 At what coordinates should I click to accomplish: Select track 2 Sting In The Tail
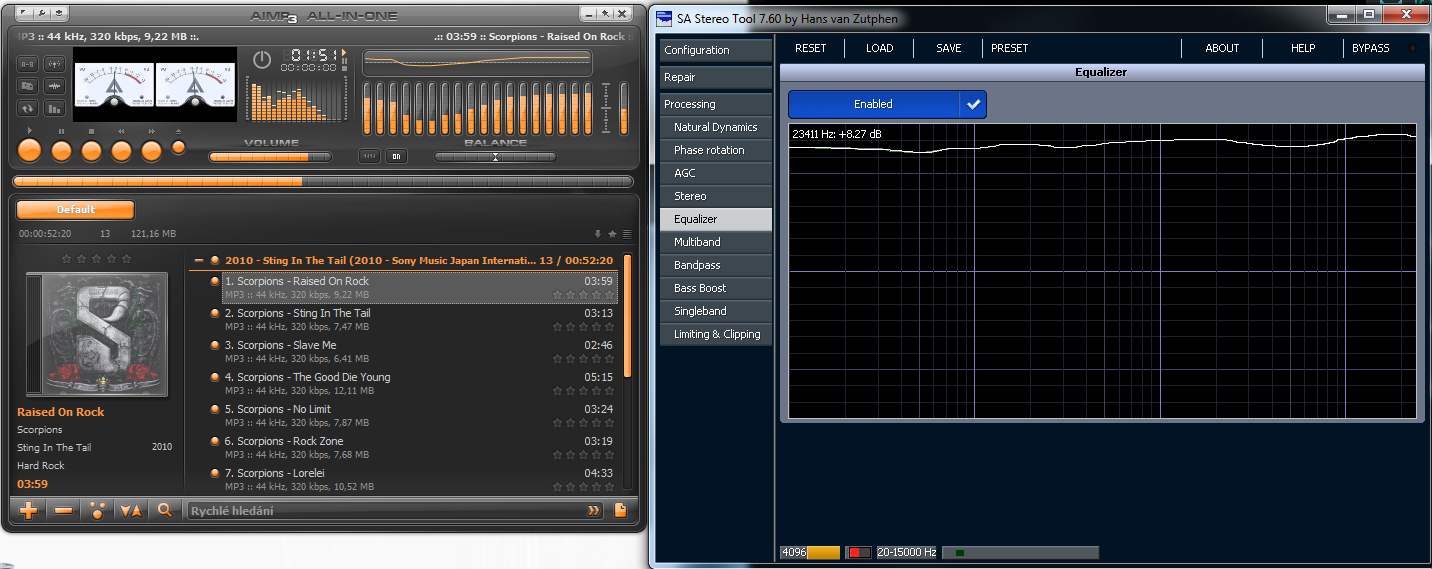tap(419, 319)
